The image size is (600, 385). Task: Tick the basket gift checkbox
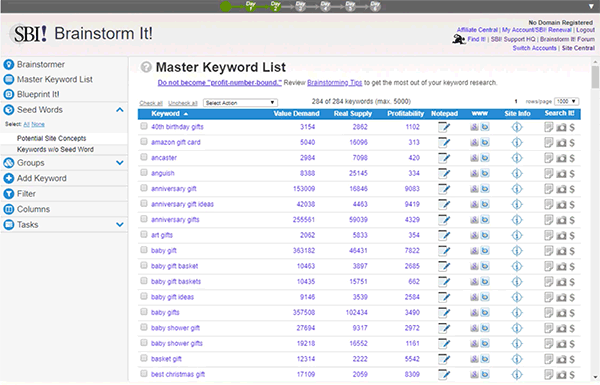pos(143,358)
